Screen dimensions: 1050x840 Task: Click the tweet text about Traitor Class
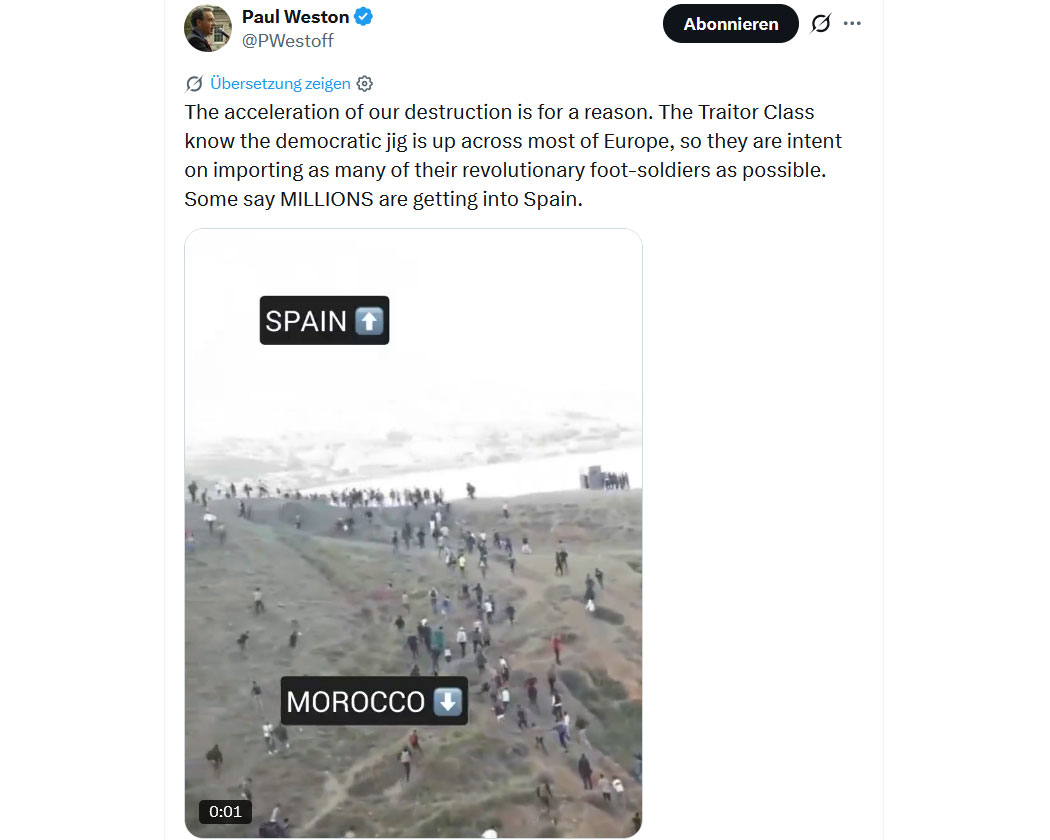pyautogui.click(x=513, y=155)
